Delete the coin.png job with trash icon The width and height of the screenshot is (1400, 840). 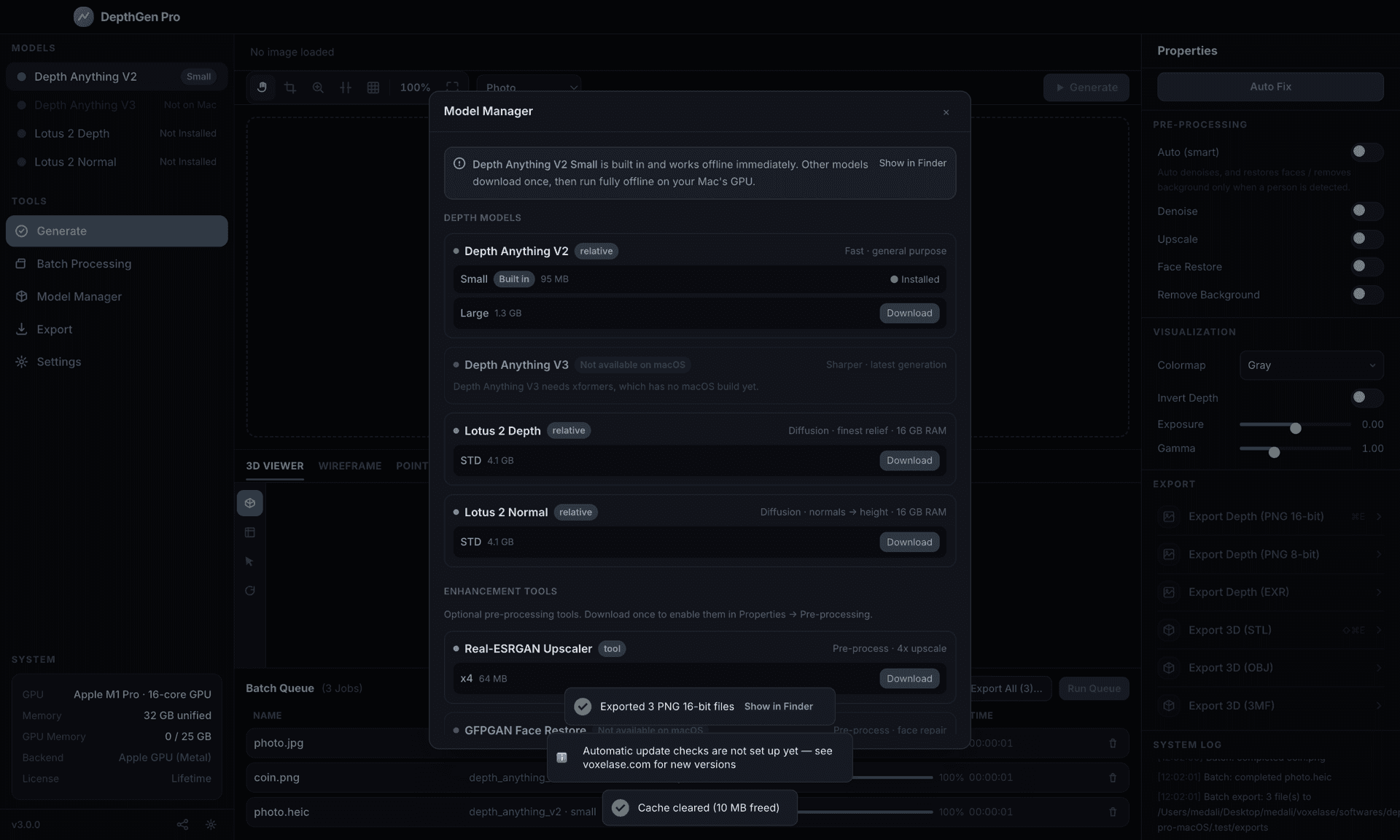pos(1113,777)
